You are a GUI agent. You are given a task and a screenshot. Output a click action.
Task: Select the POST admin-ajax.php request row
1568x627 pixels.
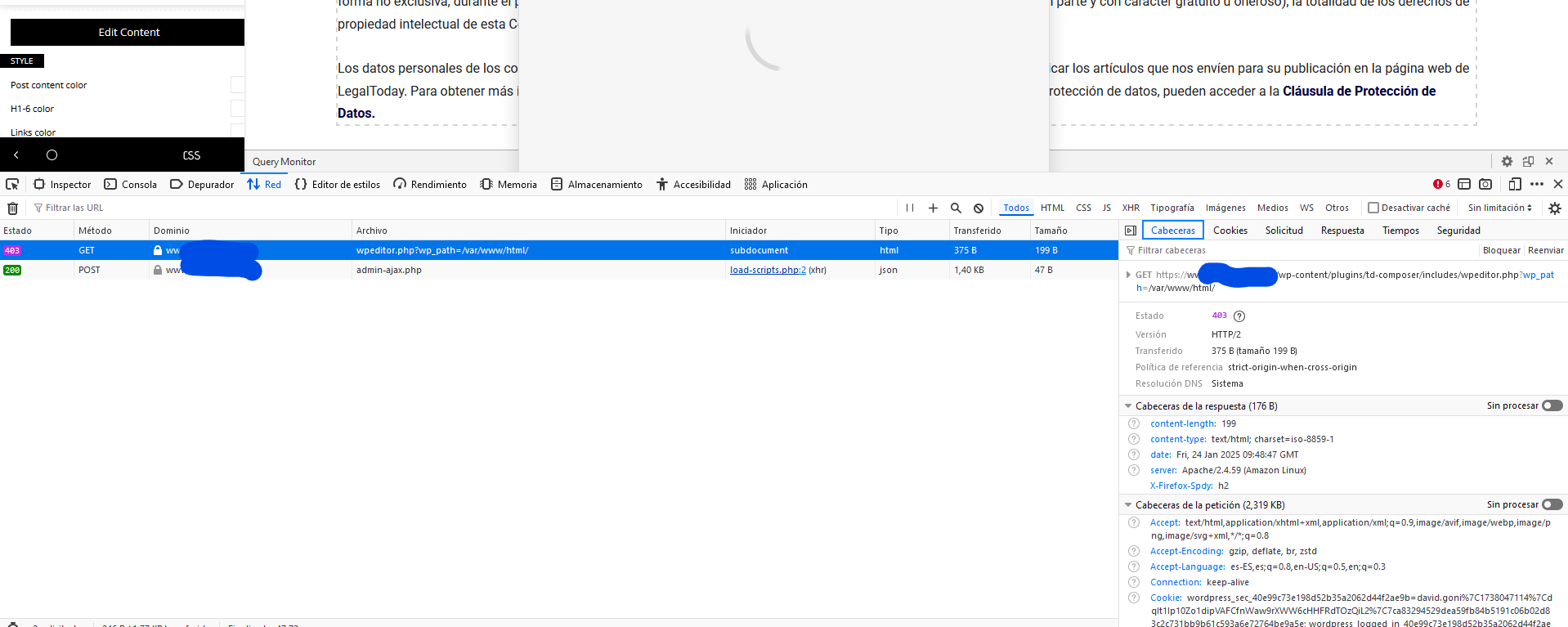click(x=559, y=270)
